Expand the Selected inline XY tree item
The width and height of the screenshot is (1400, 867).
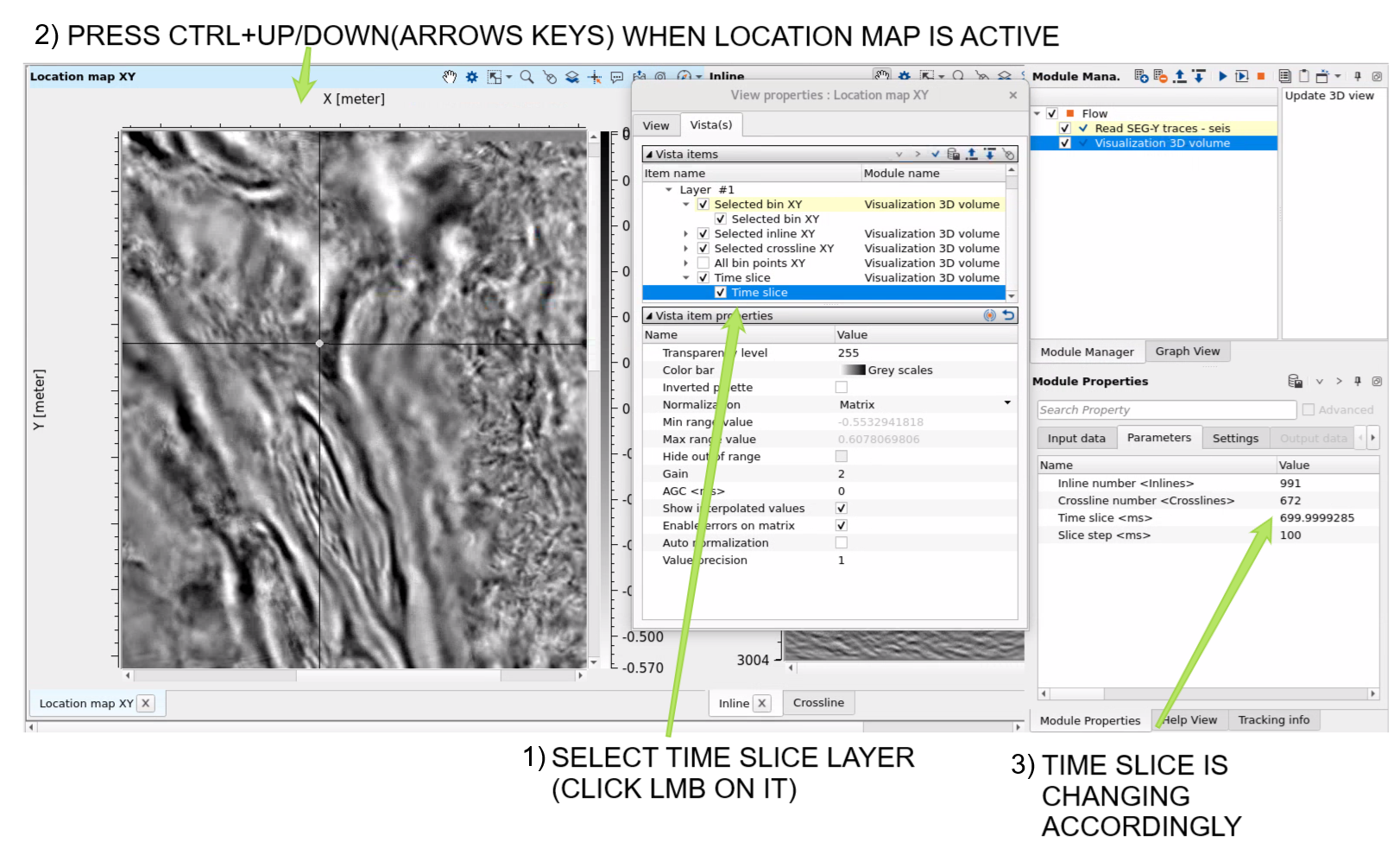coord(686,234)
